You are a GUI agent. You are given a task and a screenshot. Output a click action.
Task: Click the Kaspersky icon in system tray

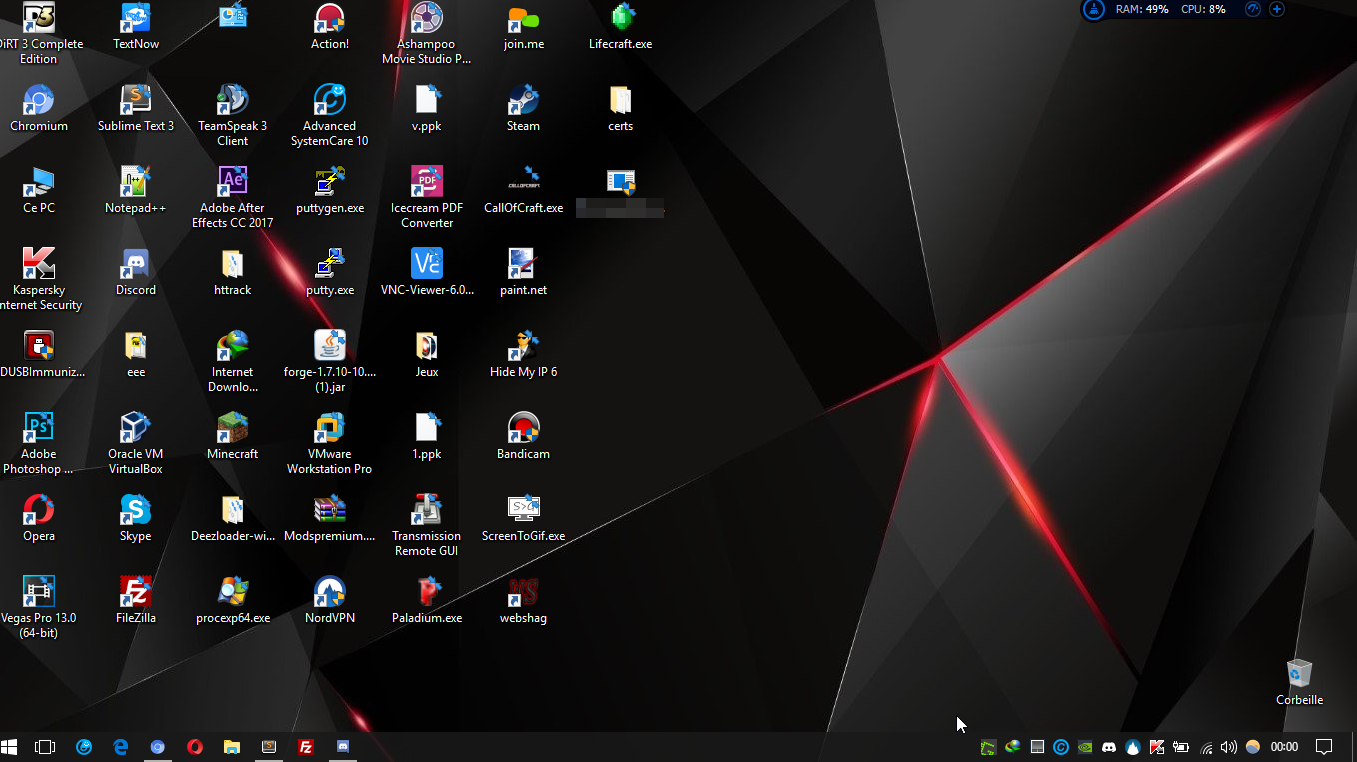tap(1157, 747)
